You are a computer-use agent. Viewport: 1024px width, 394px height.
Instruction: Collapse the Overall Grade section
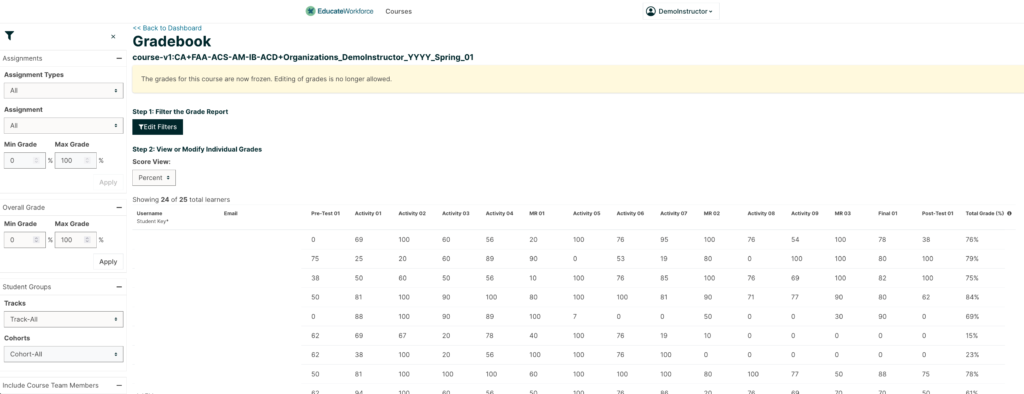tap(119, 207)
